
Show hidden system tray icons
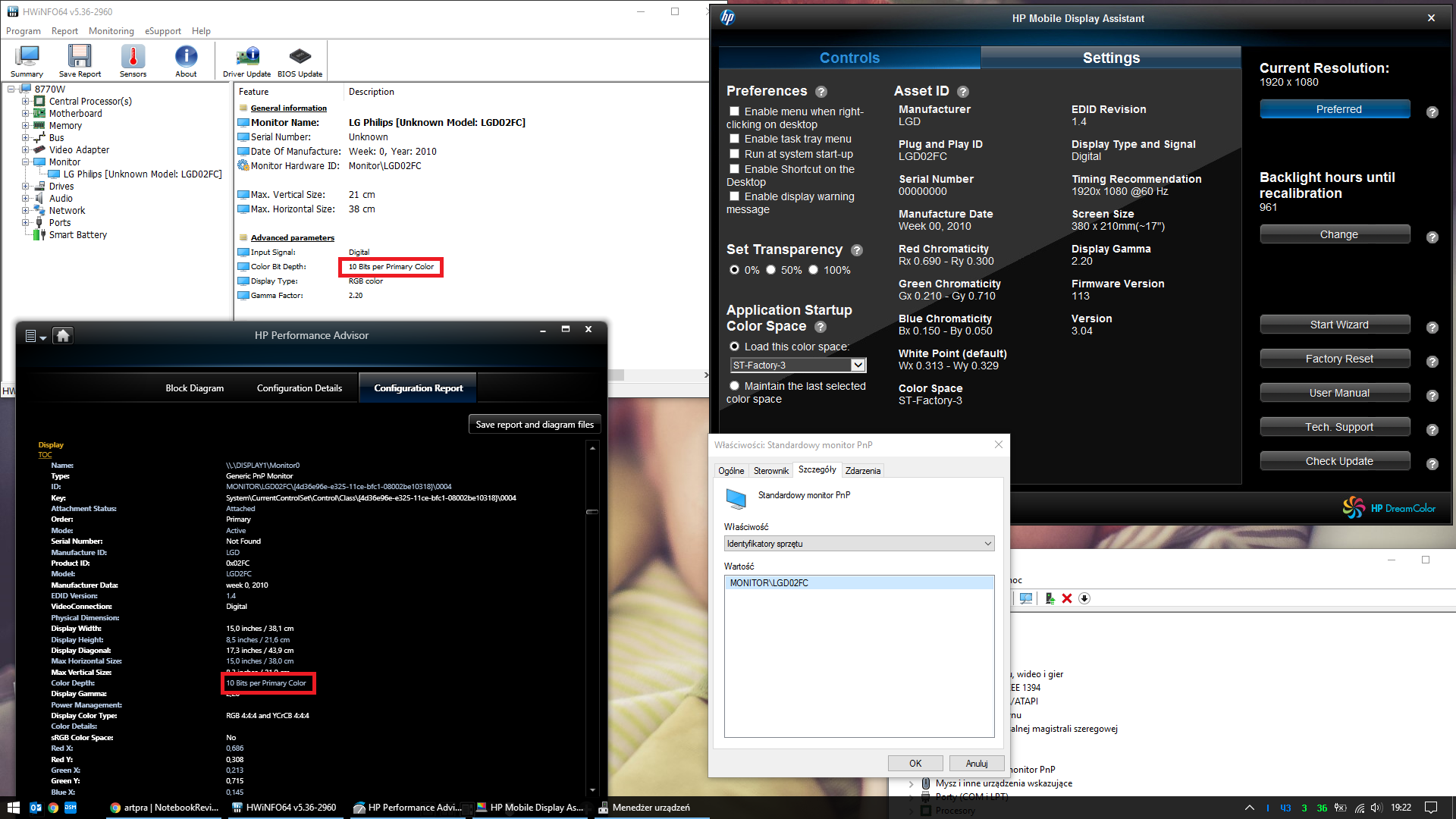coord(1250,808)
